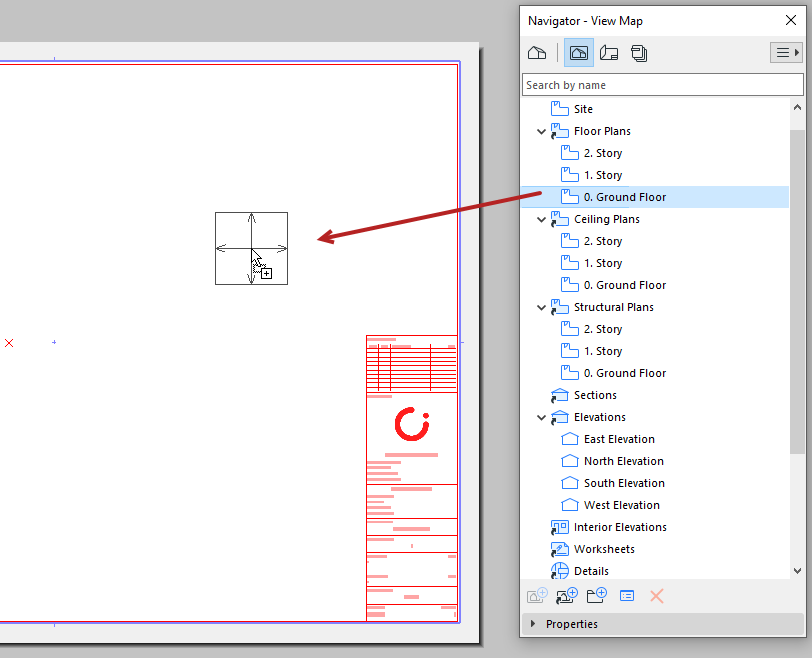Select the West Elevation view
Viewport: 812px width, 658px height.
pyautogui.click(x=621, y=505)
